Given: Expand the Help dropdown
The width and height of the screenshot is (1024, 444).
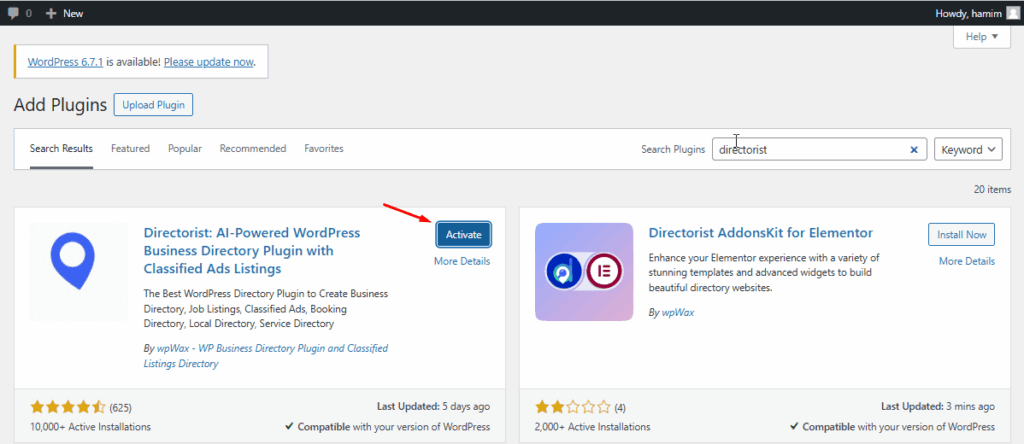Looking at the screenshot, I should click(x=982, y=37).
